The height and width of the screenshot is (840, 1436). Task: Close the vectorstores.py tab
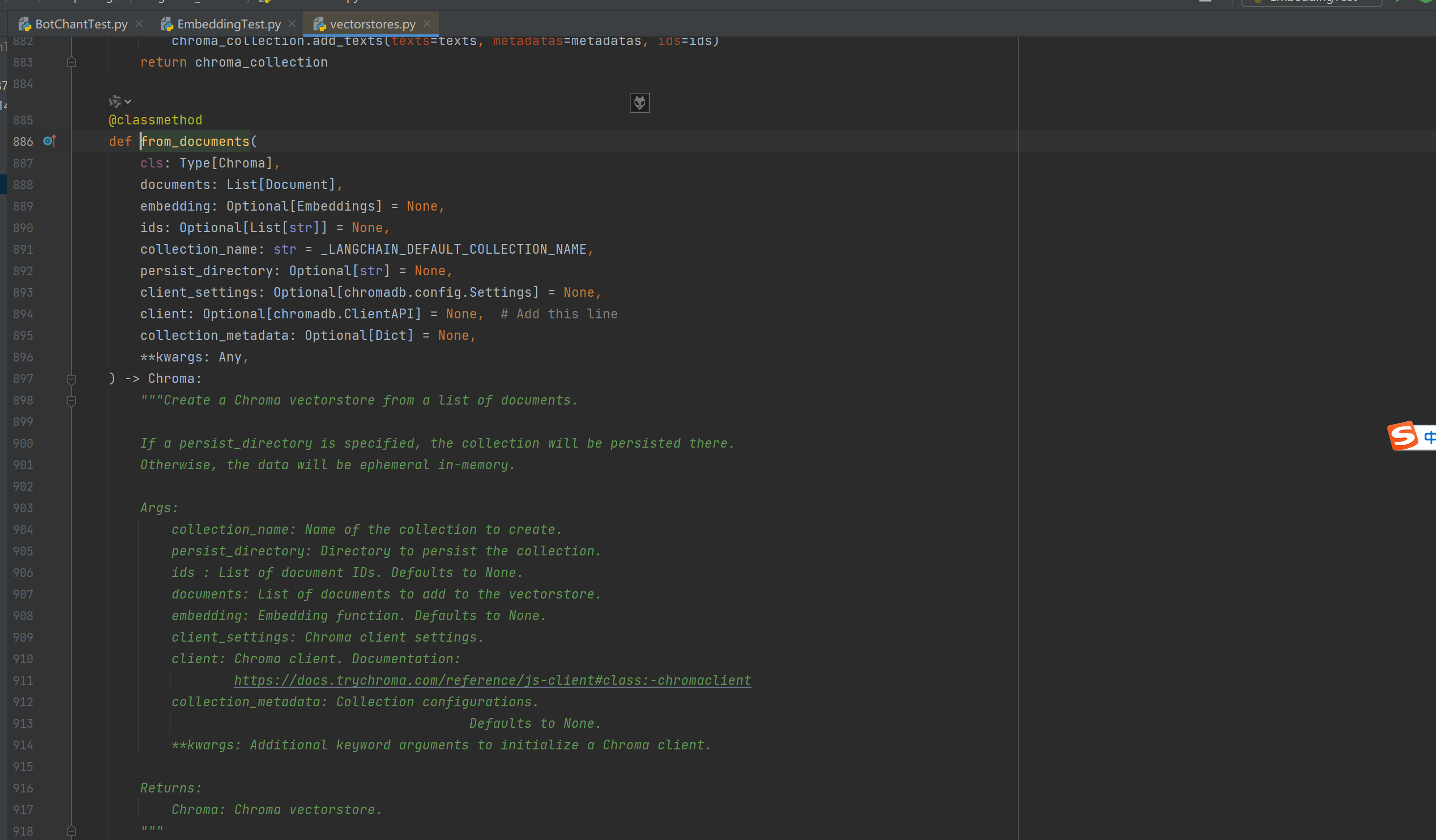pos(427,24)
